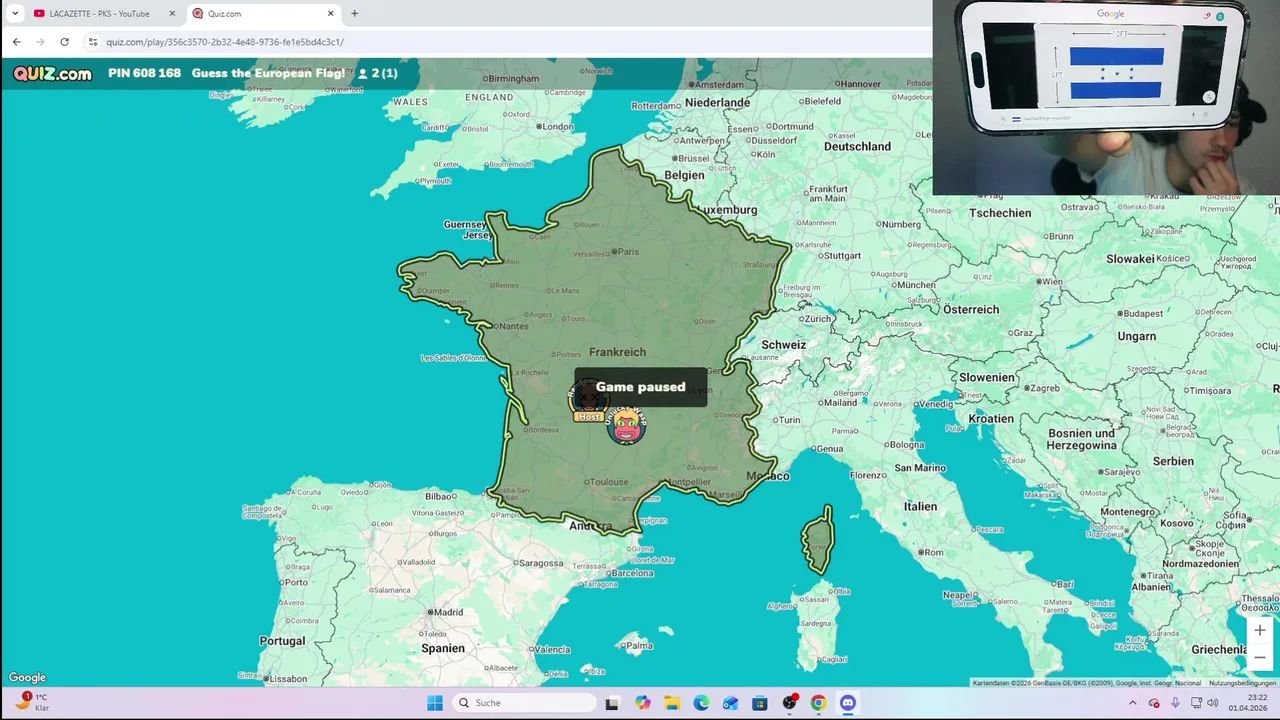Click the Game paused banner

[640, 387]
